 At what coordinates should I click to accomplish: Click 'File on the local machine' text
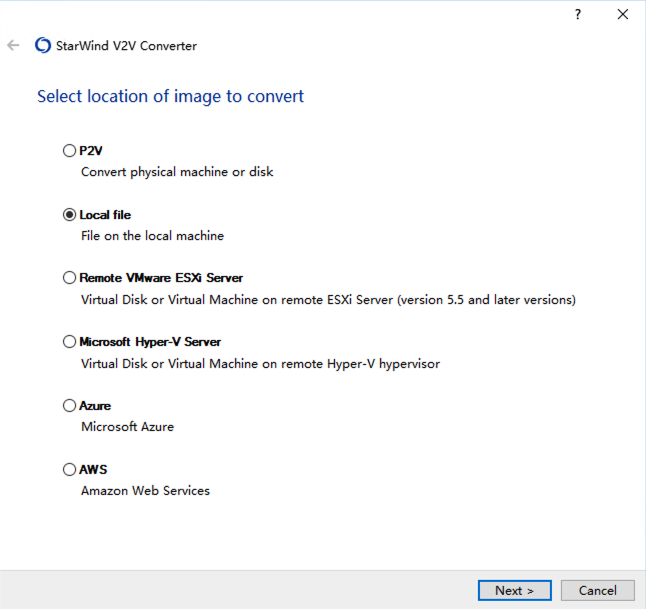(x=152, y=236)
